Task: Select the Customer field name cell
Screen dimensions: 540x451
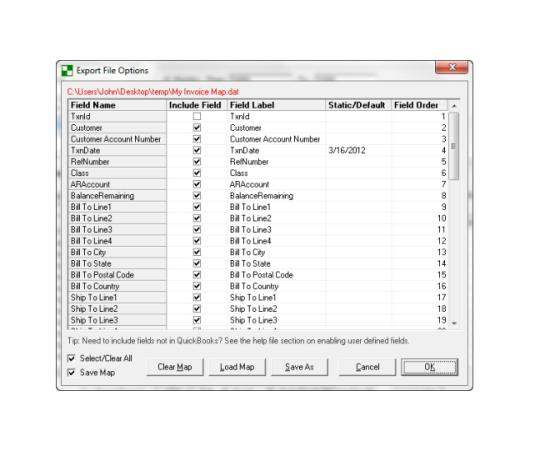Action: [x=117, y=128]
